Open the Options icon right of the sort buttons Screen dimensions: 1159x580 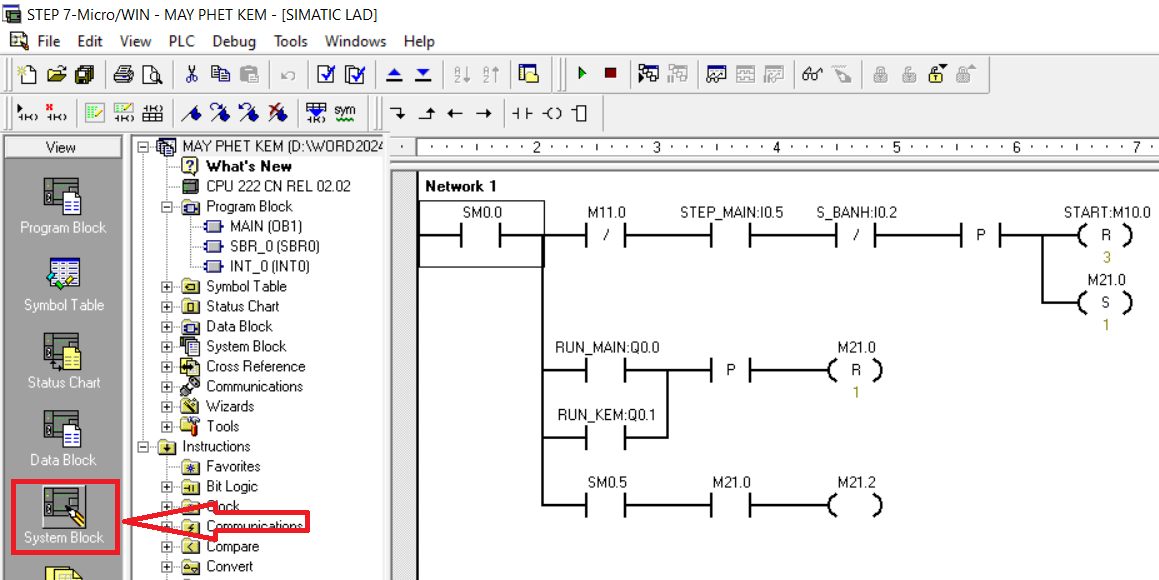528,74
